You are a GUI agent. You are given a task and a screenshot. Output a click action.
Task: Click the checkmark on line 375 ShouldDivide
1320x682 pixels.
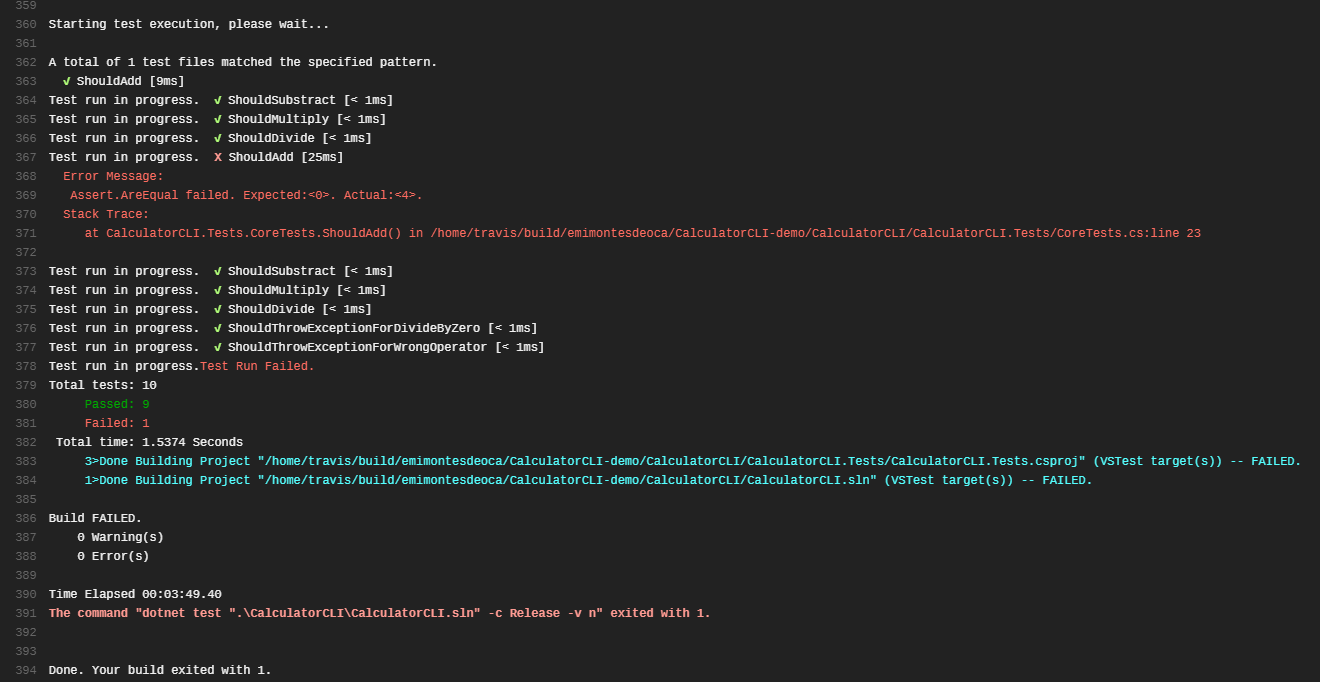pos(218,309)
